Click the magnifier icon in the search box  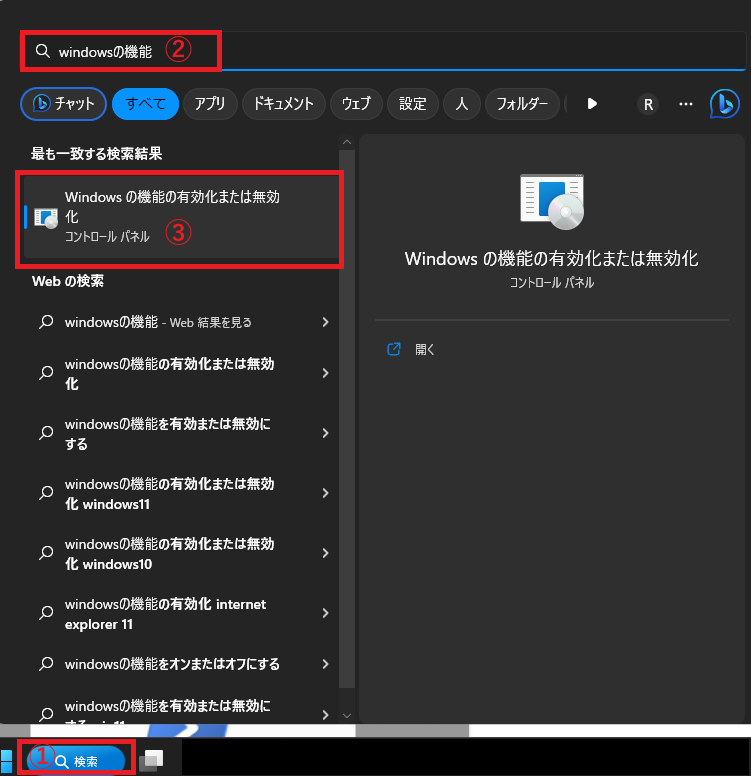43,51
